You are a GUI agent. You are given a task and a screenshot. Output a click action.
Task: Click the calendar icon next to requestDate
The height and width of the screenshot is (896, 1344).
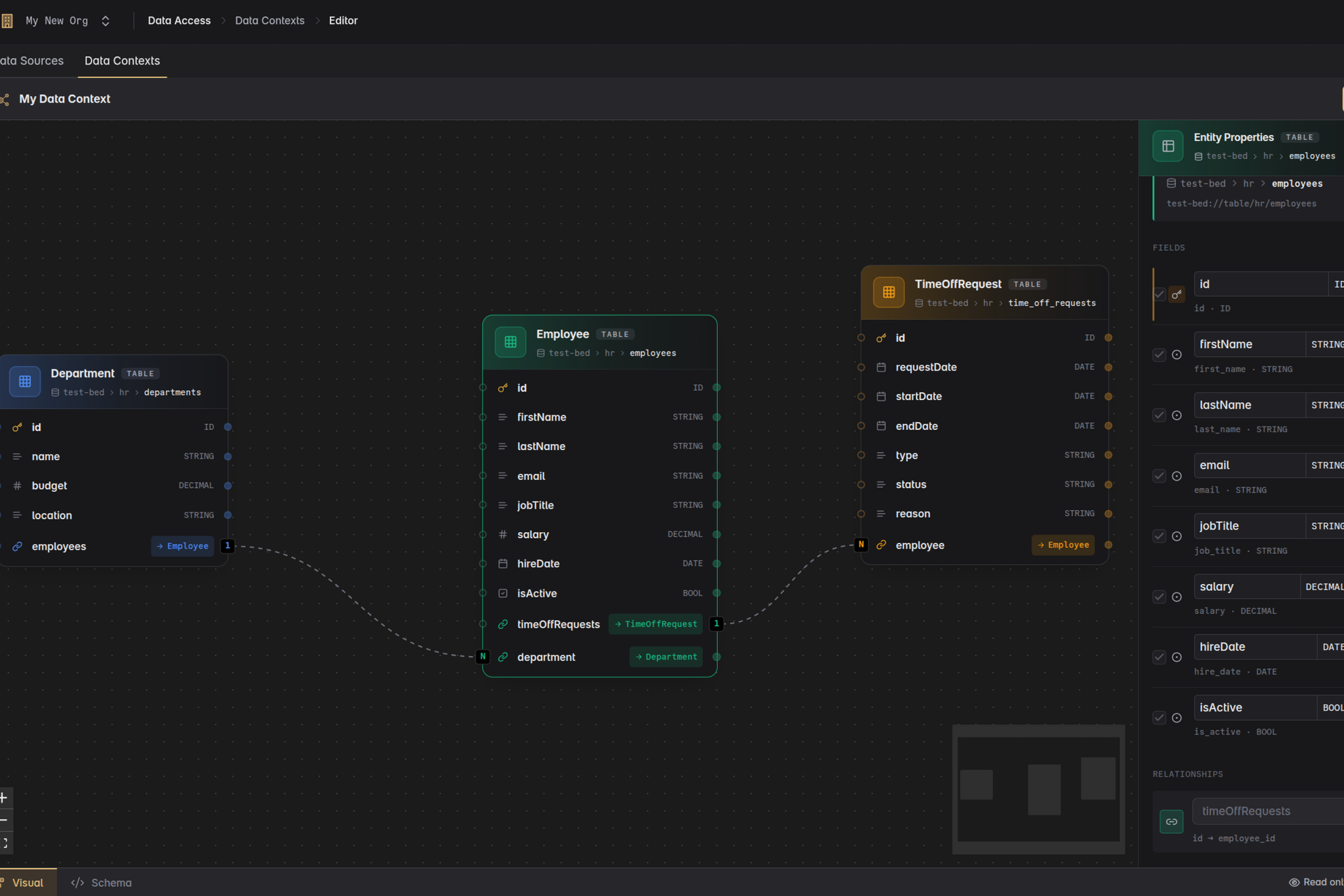(x=881, y=367)
